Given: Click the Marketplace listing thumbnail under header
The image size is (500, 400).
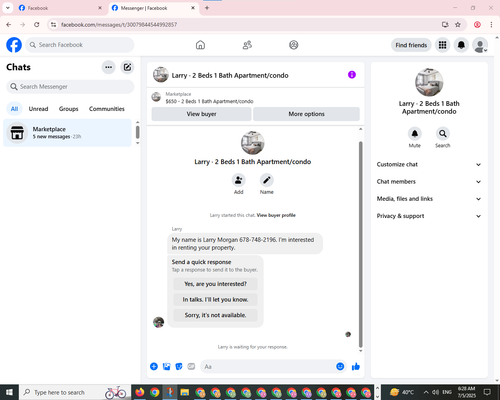Looking at the screenshot, I should [x=156, y=97].
